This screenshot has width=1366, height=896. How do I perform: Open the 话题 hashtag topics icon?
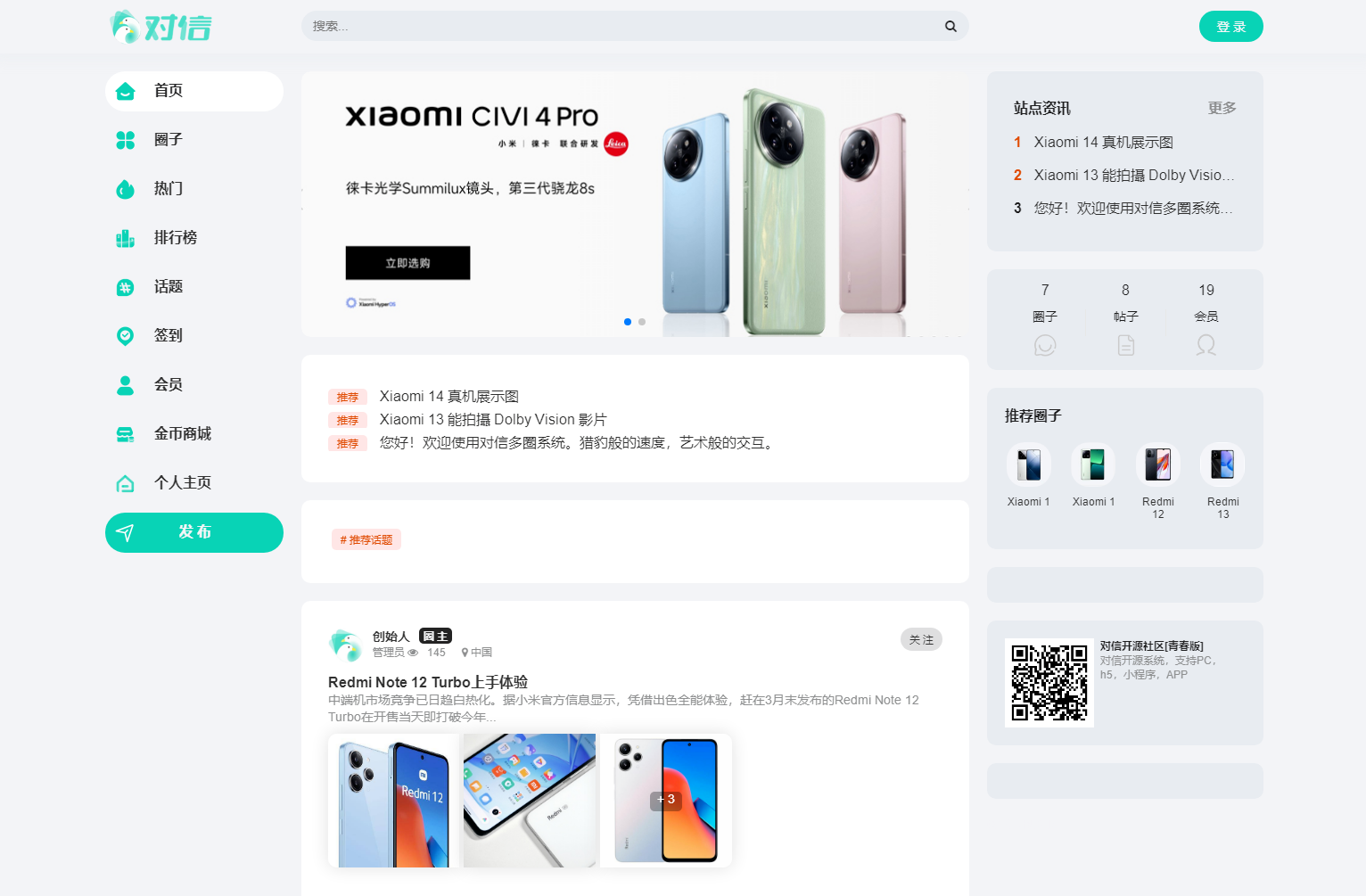coord(126,287)
